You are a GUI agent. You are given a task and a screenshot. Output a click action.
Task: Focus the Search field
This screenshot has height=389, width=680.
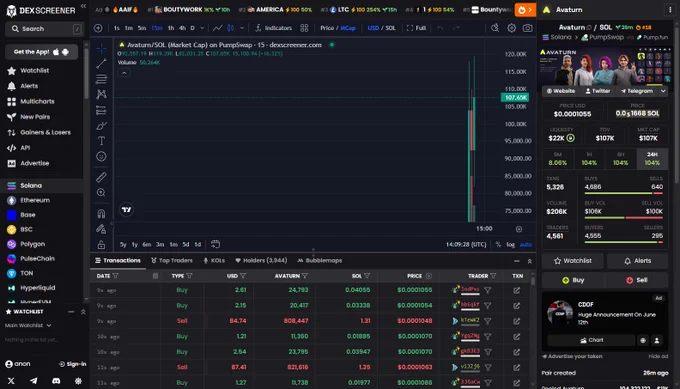coord(44,29)
